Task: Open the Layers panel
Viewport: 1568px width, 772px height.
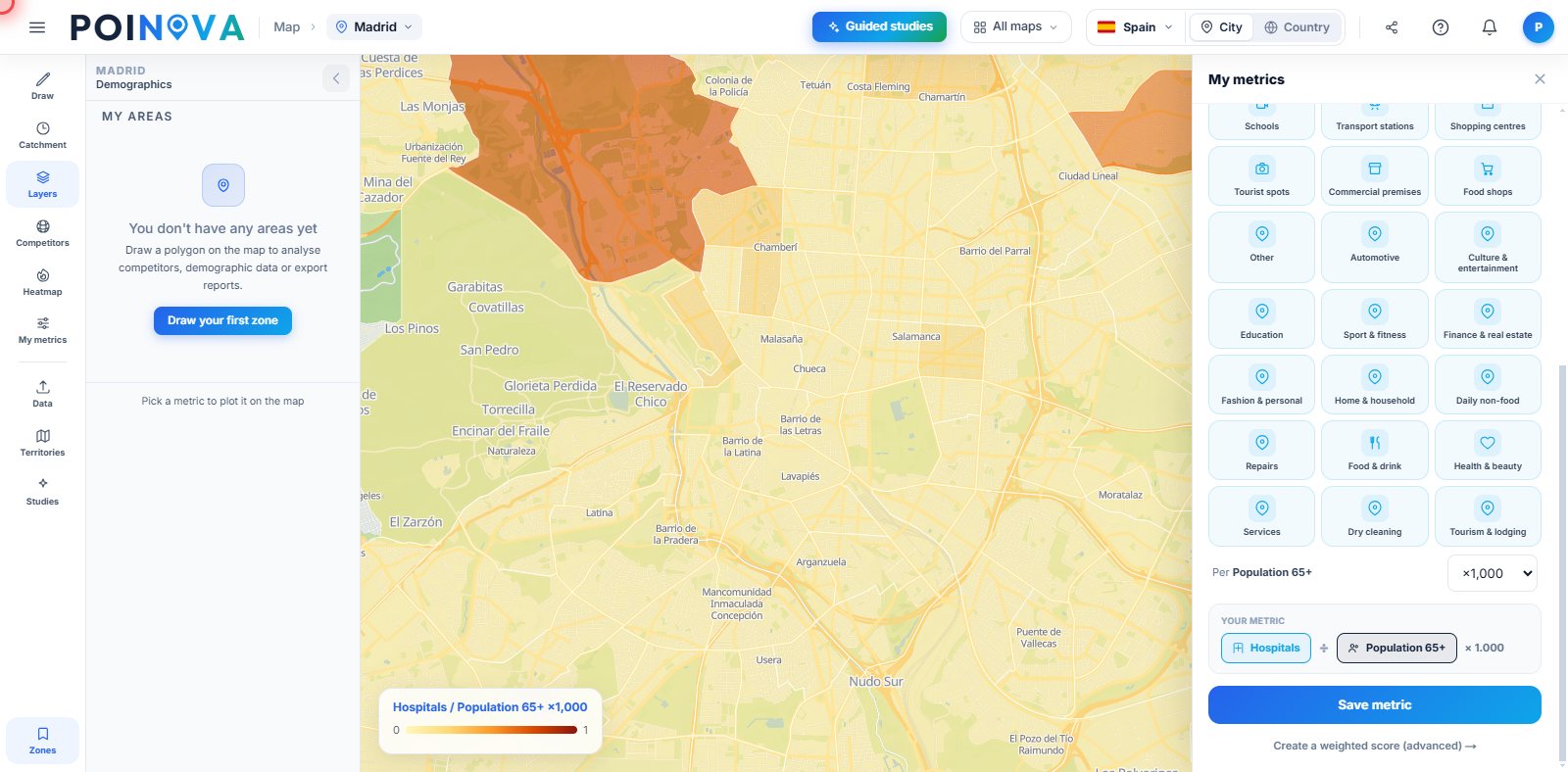Action: 42,184
